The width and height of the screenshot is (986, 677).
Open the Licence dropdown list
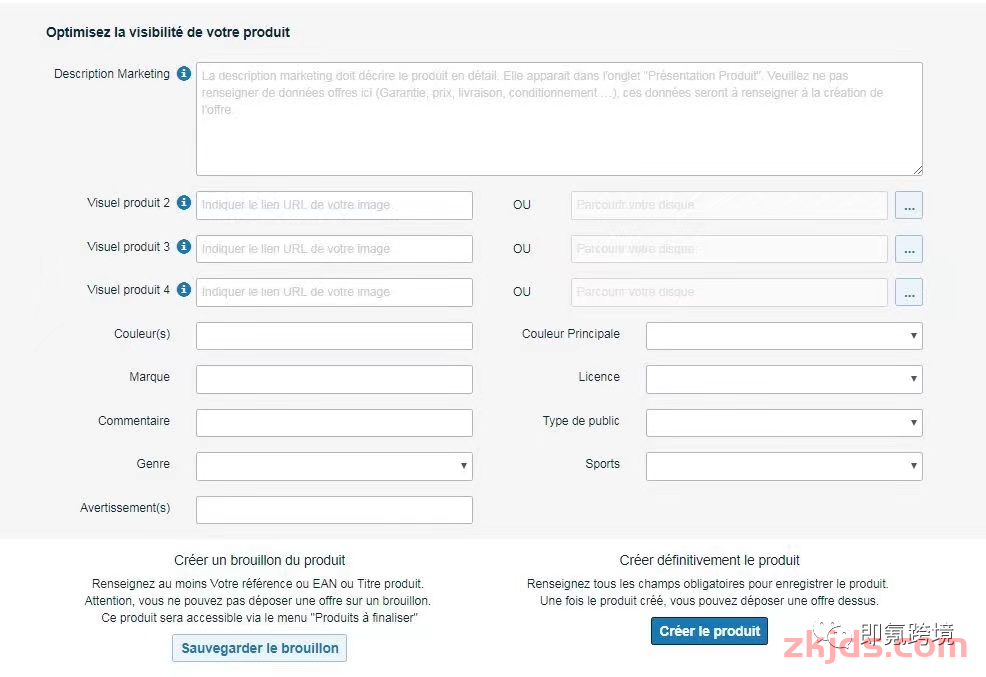click(x=784, y=379)
